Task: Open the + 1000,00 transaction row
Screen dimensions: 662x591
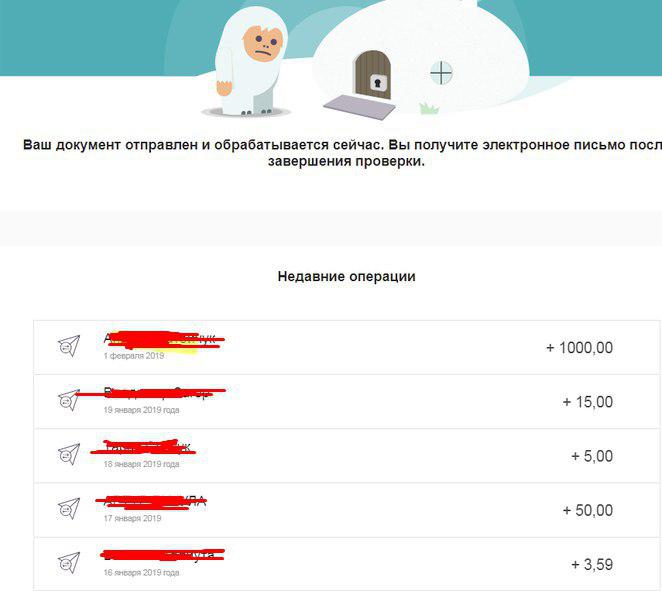Action: pos(346,347)
